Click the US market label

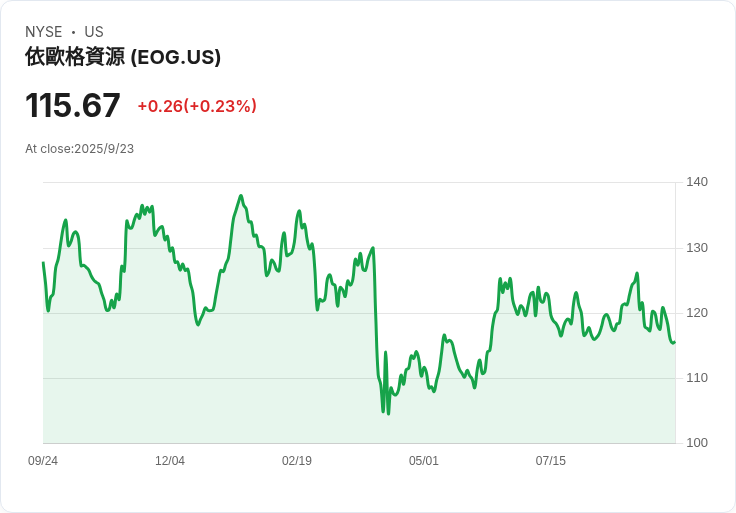coord(94,32)
